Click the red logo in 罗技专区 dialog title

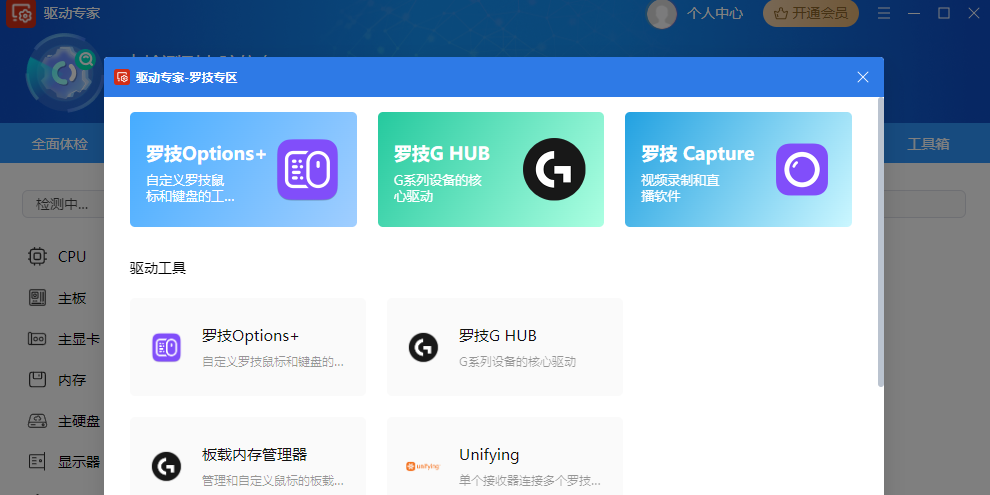(122, 77)
